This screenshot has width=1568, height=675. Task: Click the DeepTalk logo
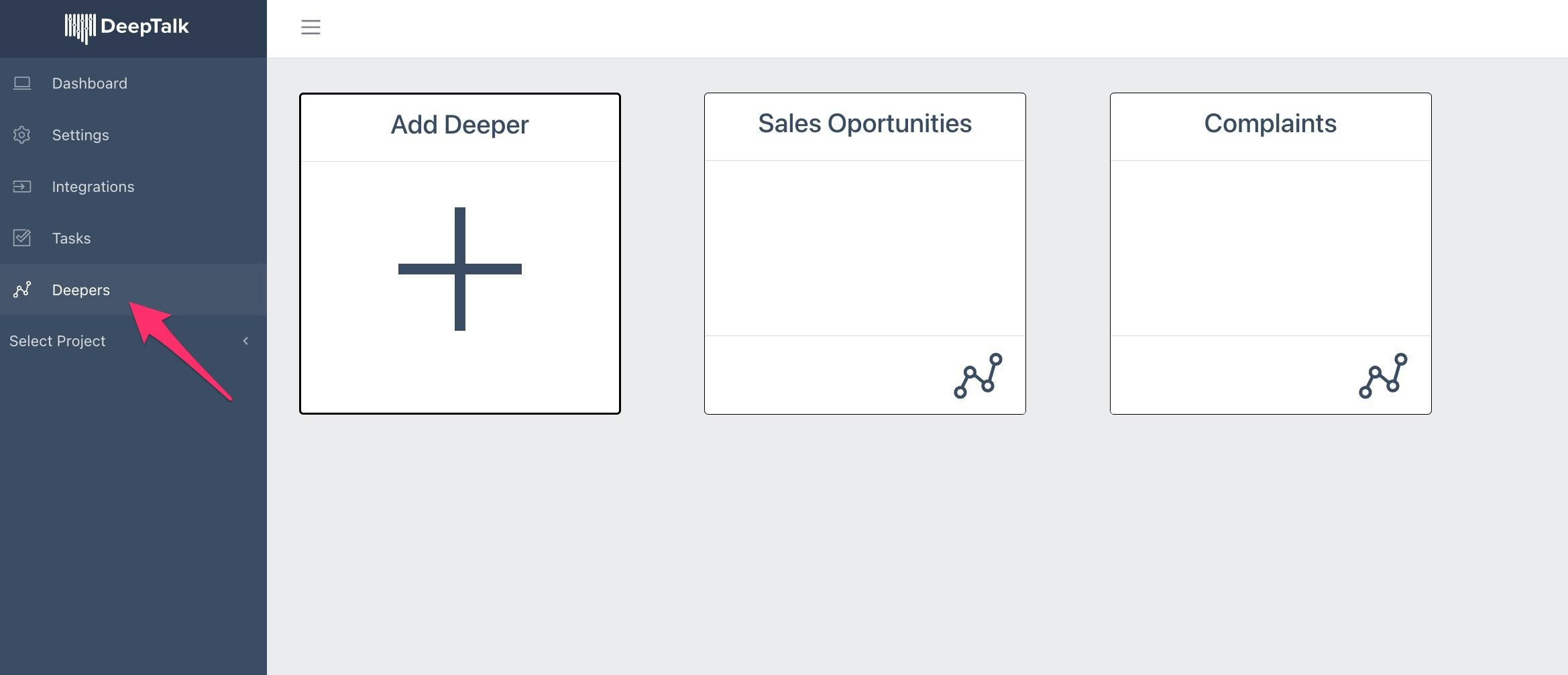(127, 28)
